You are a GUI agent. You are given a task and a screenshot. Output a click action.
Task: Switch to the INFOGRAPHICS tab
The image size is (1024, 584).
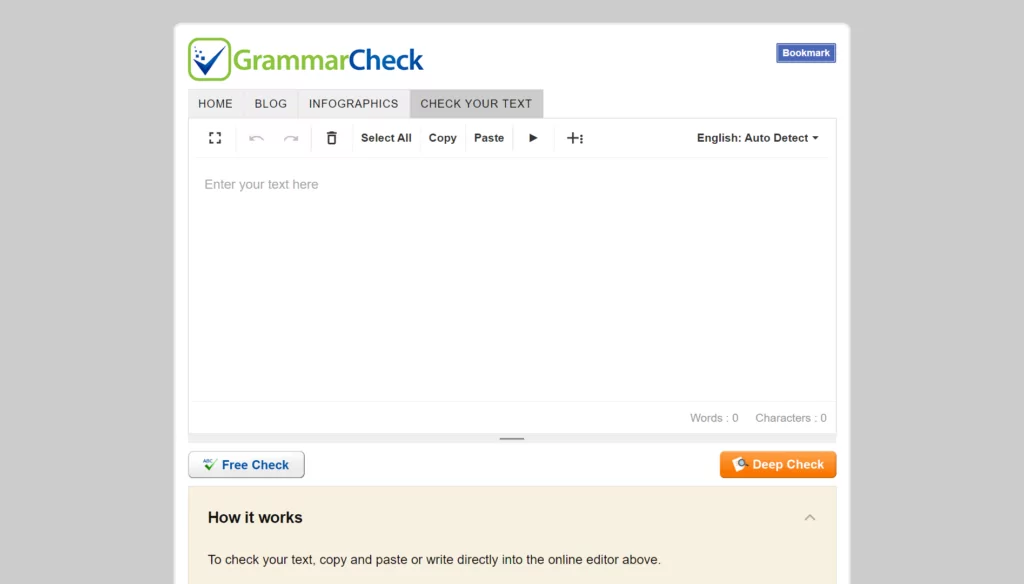353,104
